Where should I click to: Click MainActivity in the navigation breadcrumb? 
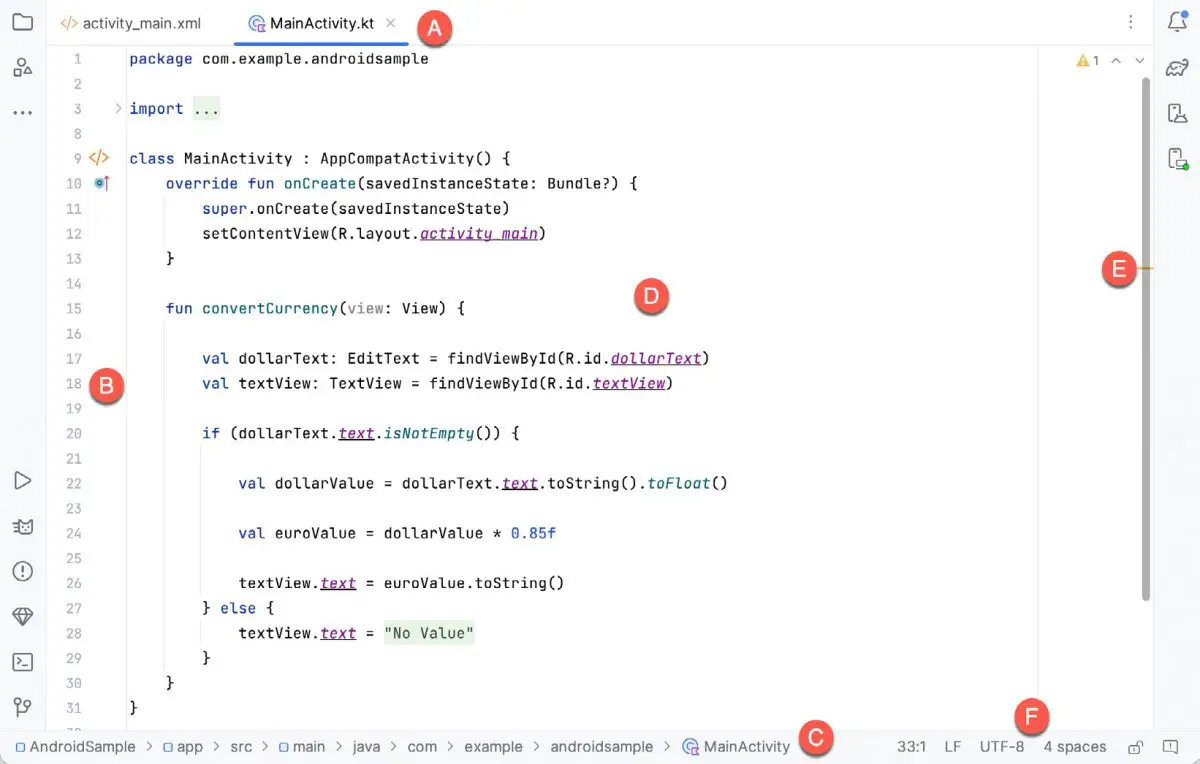pyautogui.click(x=736, y=747)
